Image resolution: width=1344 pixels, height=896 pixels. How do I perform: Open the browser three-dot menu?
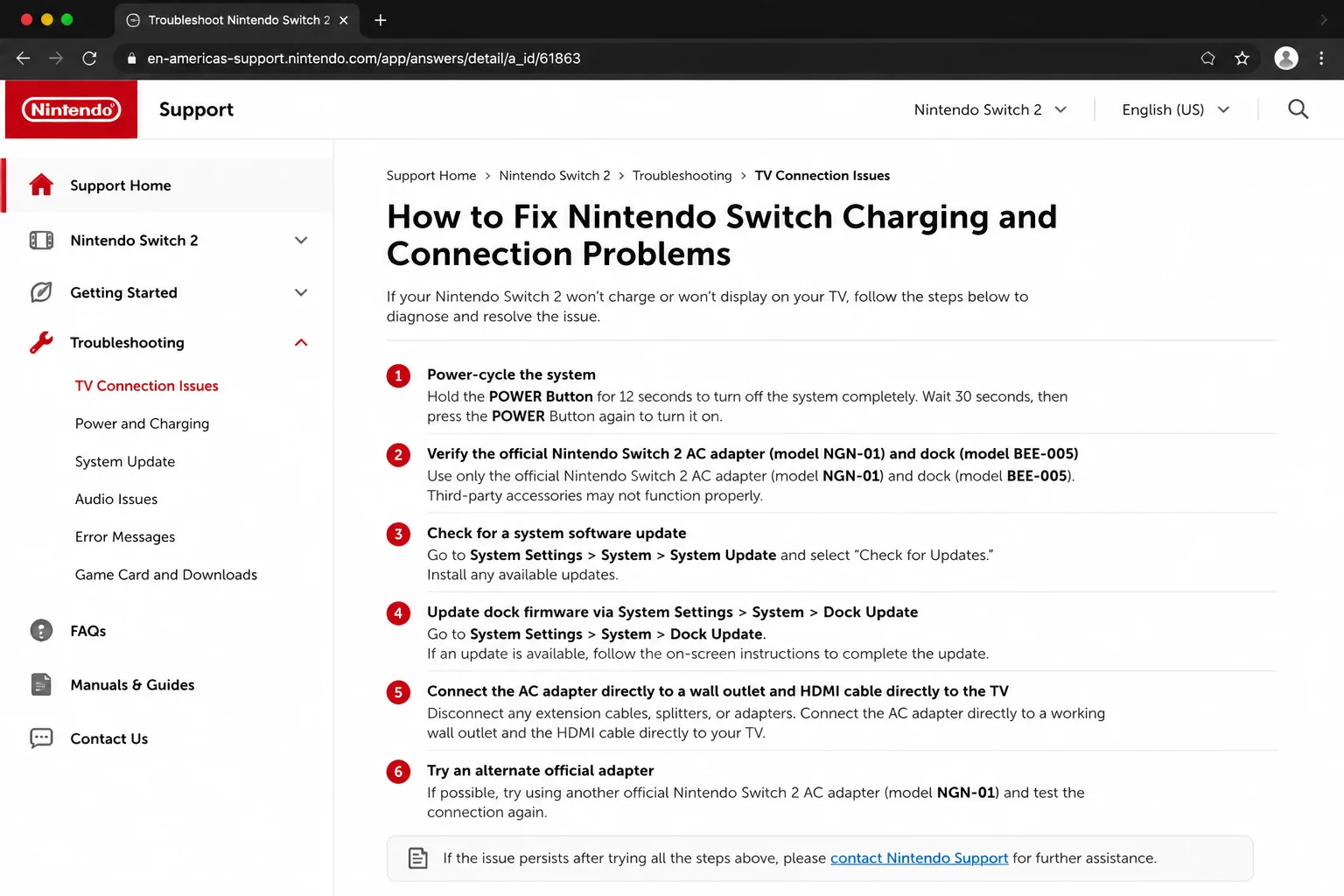pos(1321,59)
